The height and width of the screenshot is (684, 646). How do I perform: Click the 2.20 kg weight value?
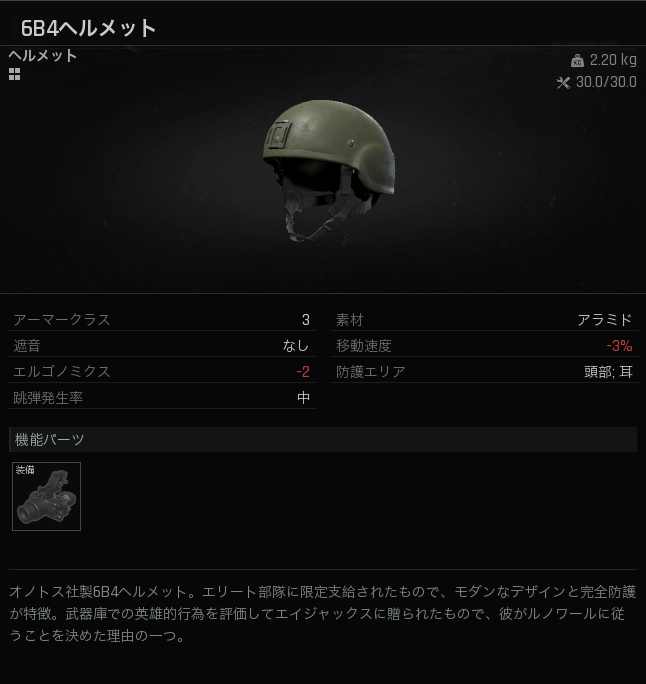point(613,60)
